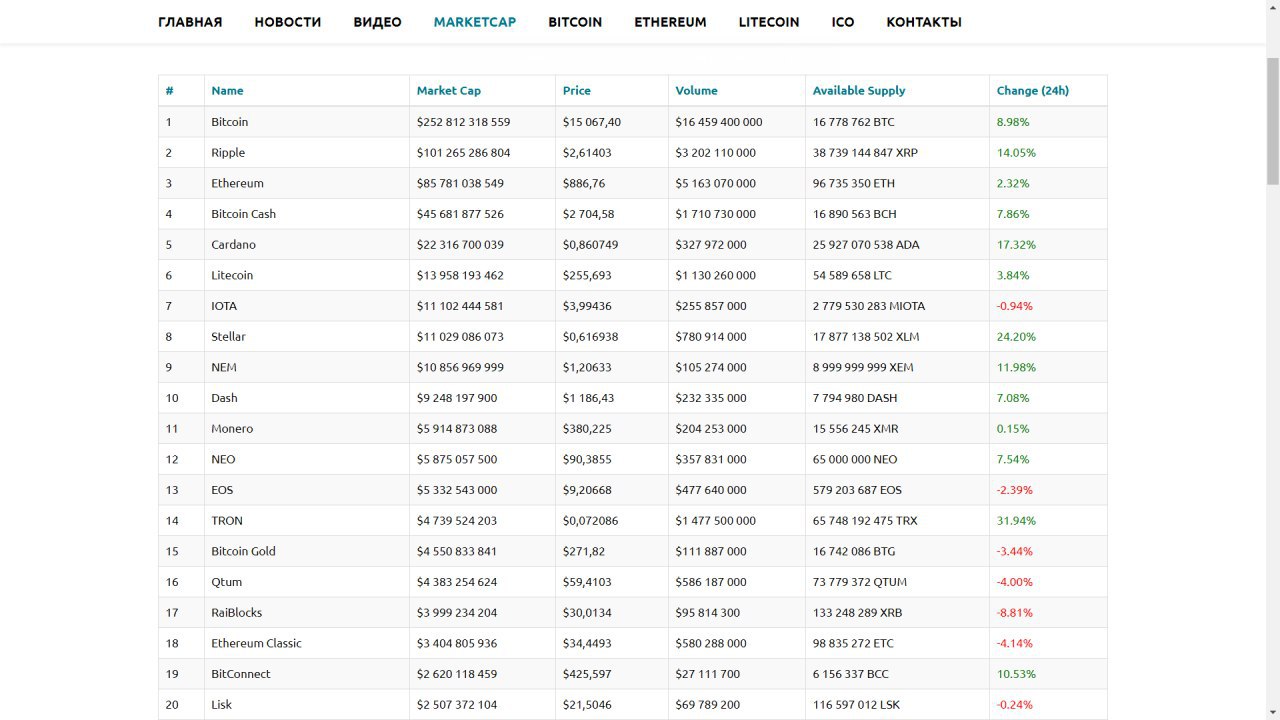1280x720 pixels.
Task: Click TRON's change value 31.94%
Action: coord(1016,521)
